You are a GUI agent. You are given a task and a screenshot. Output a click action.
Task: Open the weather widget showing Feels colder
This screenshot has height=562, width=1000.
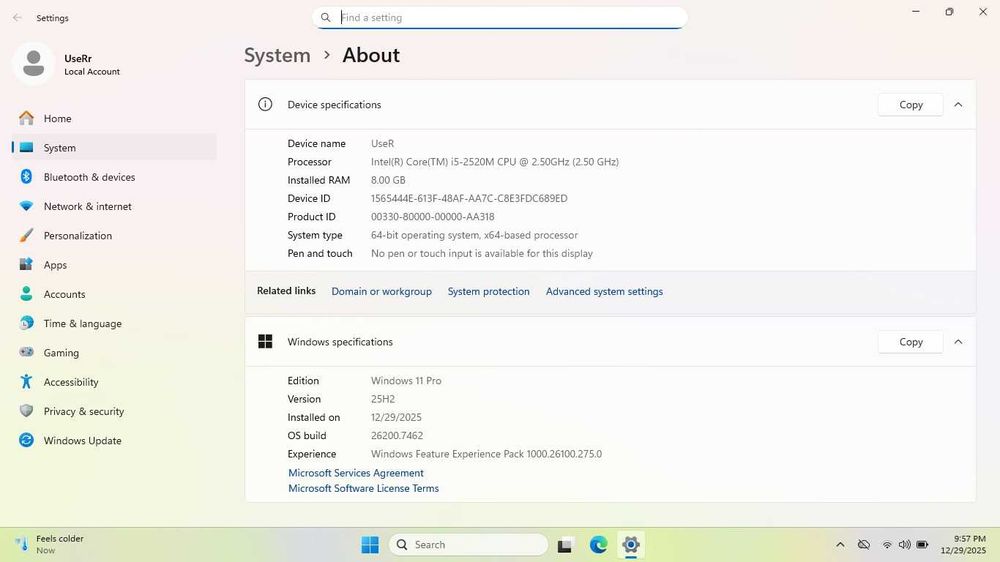point(50,544)
